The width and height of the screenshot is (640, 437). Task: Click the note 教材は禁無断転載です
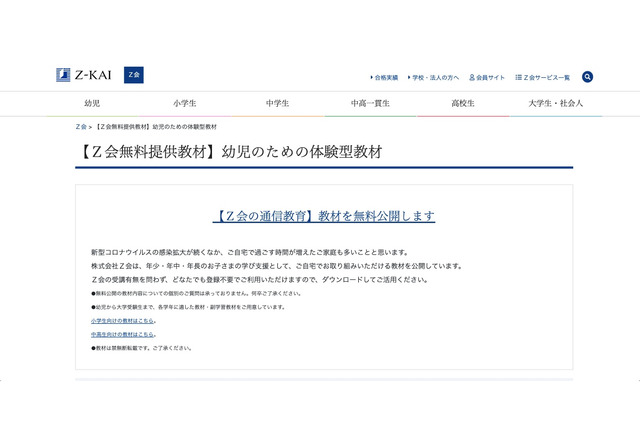141,348
